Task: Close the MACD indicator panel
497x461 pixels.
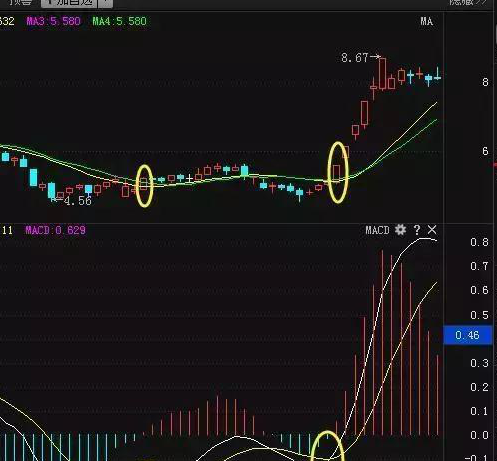Action: coord(432,230)
